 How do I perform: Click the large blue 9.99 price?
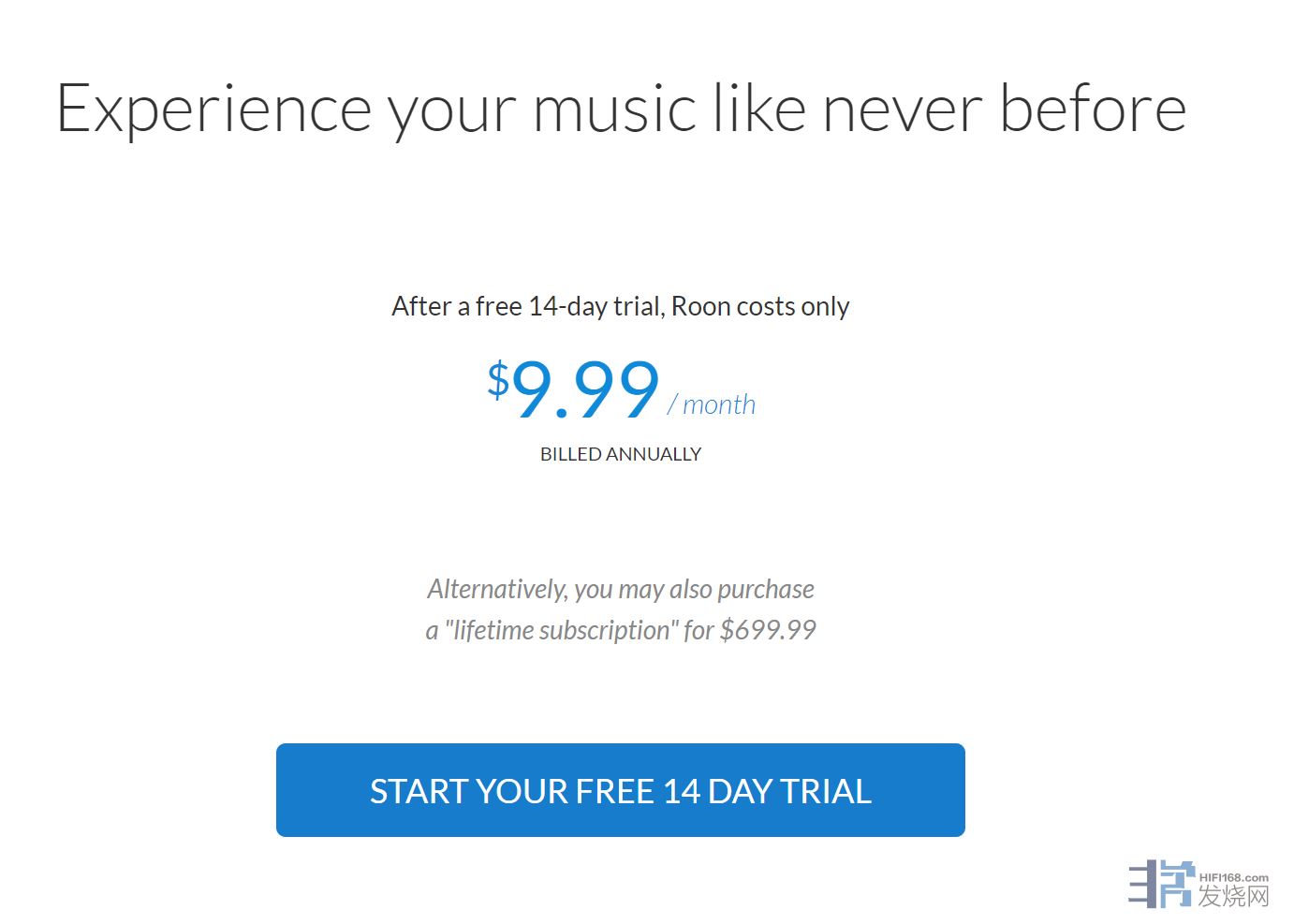585,389
